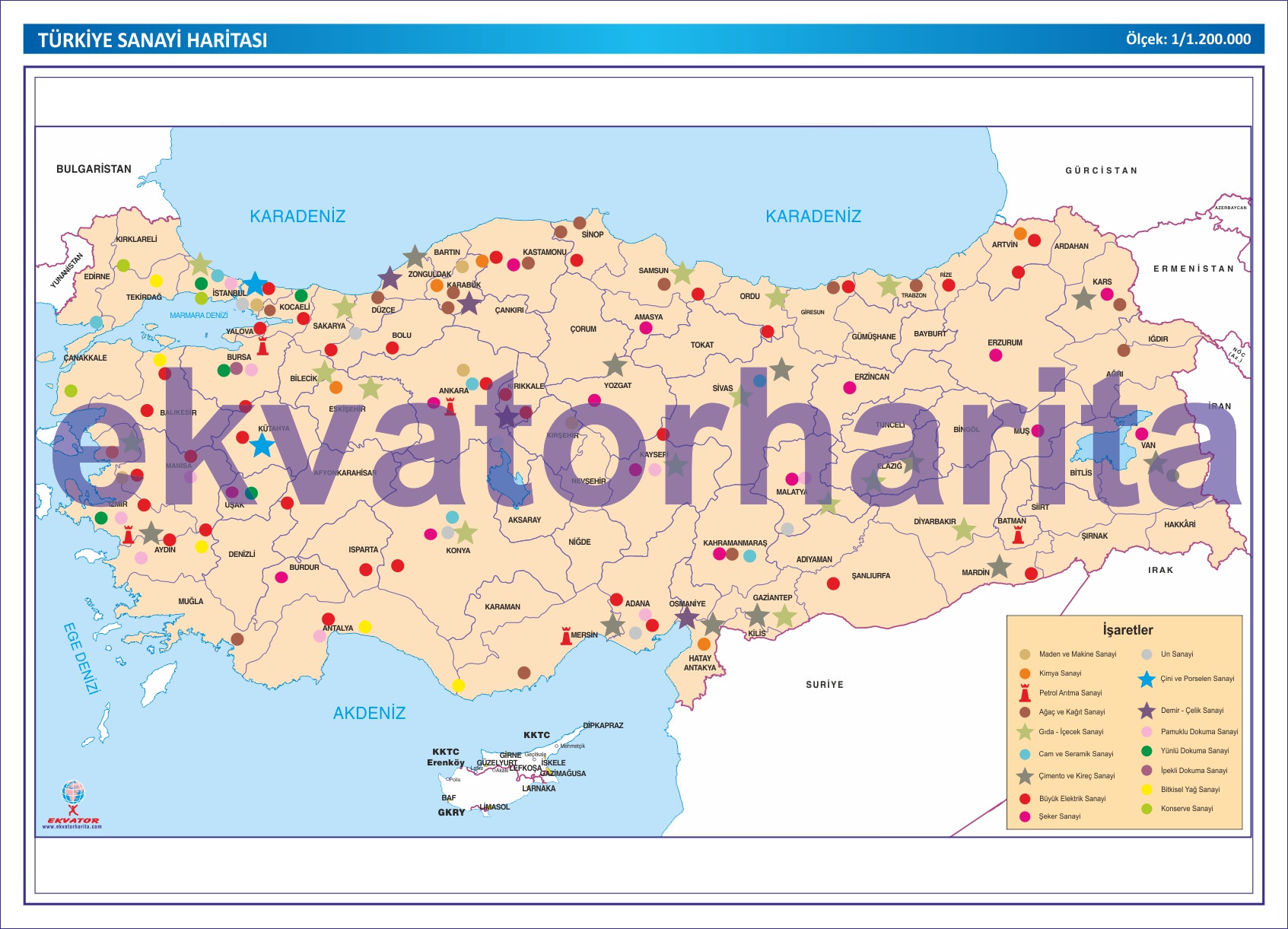
Task: Click the EGE DENİZİ sea label
Action: tap(81, 658)
